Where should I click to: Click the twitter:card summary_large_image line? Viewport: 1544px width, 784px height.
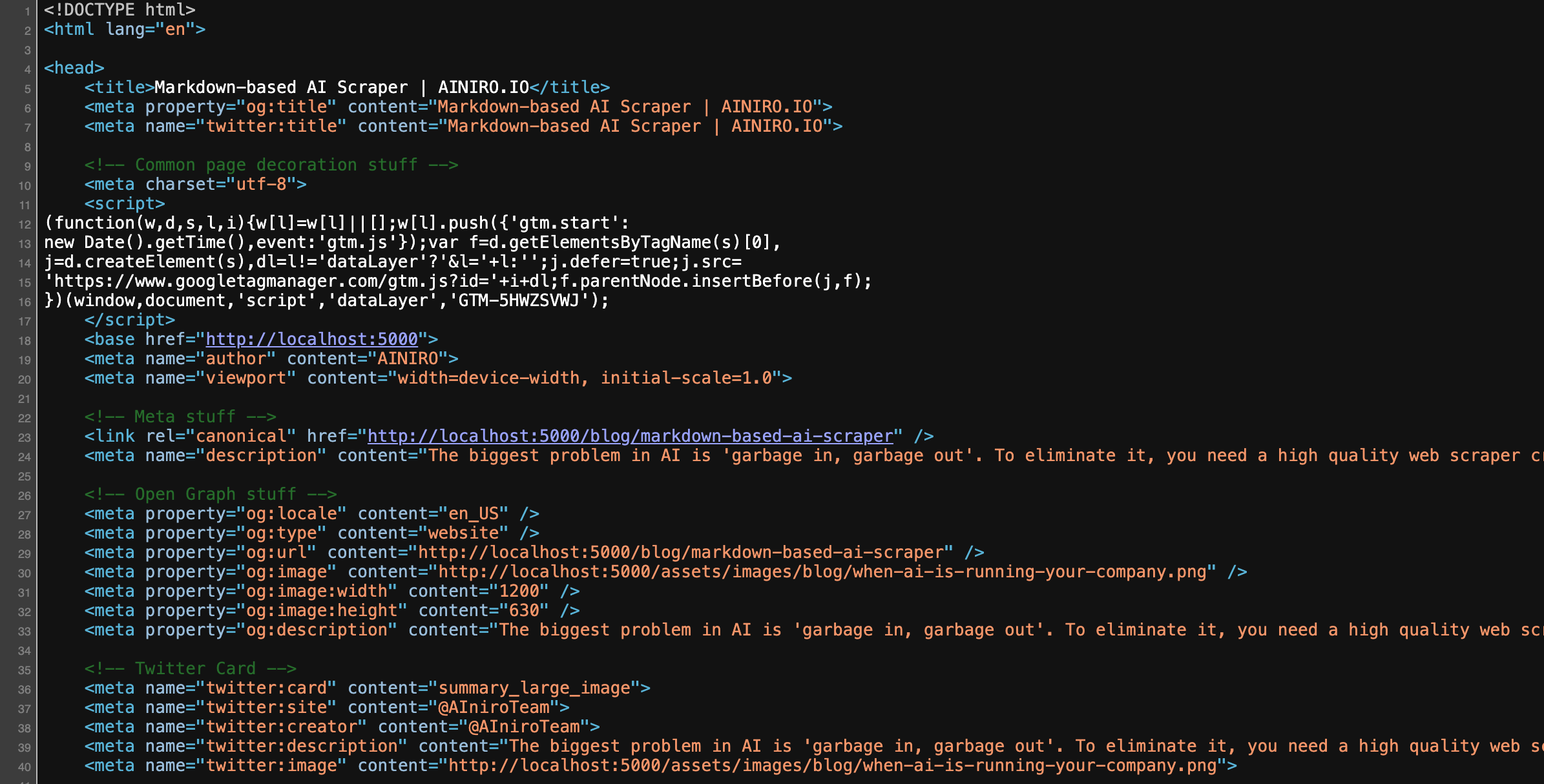click(367, 688)
